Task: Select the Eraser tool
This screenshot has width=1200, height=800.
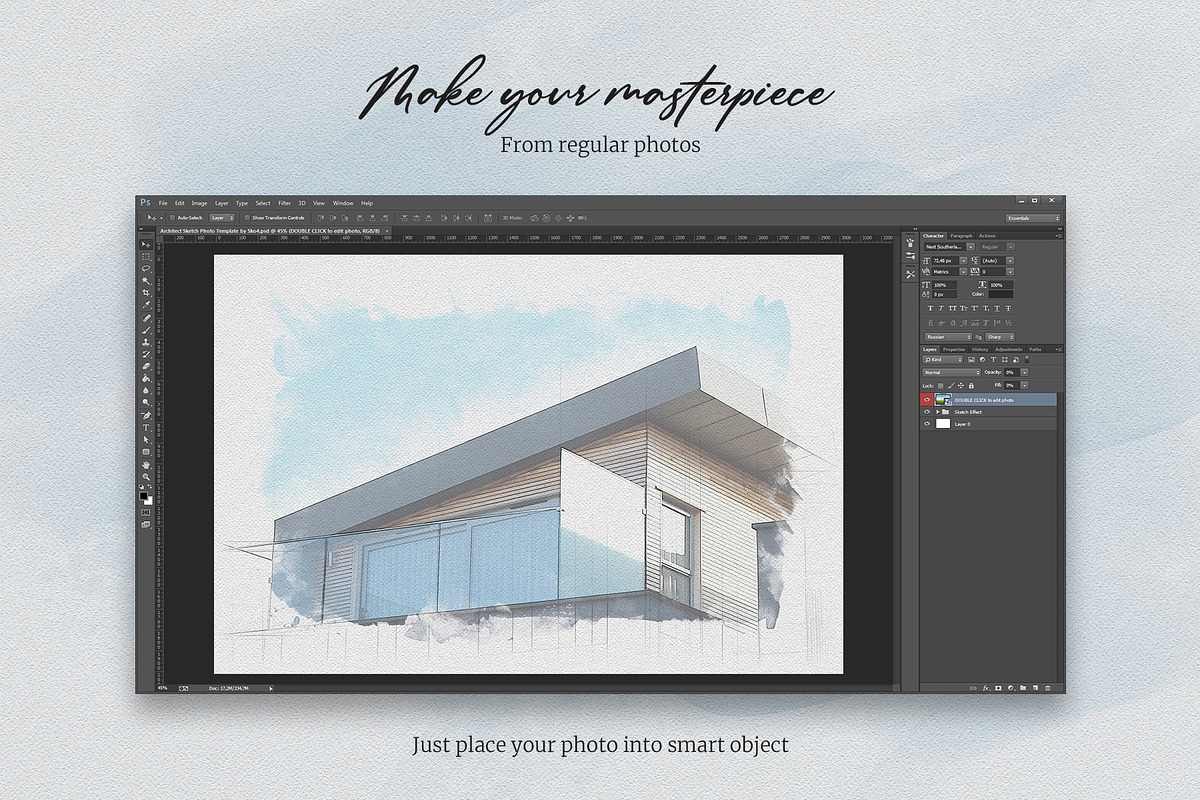Action: coord(146,364)
